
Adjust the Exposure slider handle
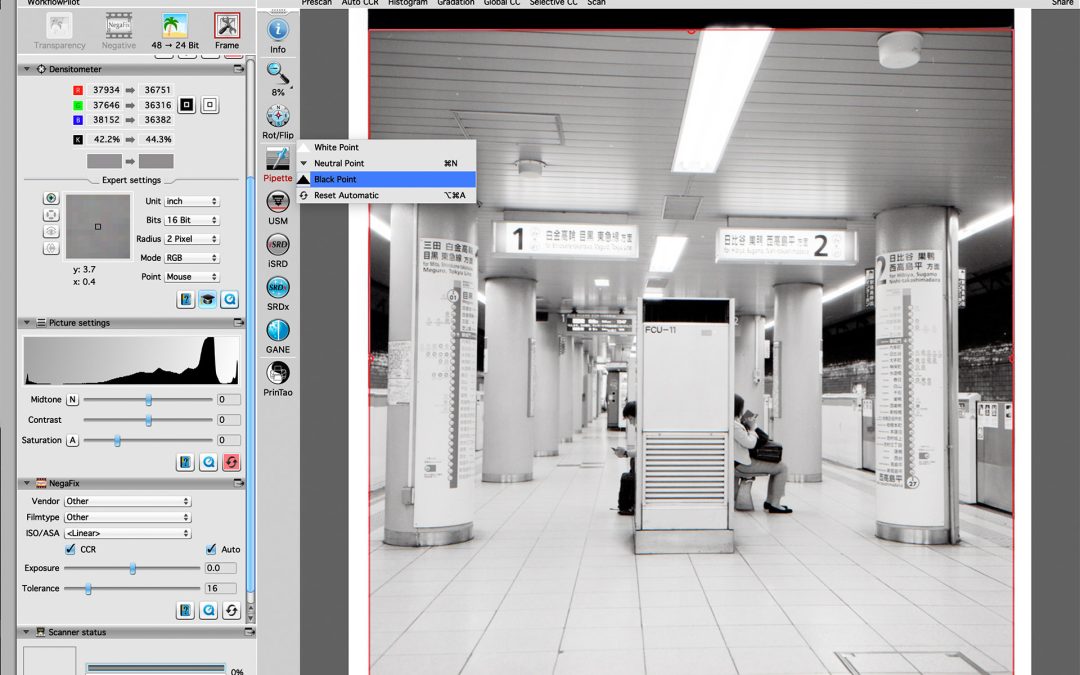click(x=132, y=568)
